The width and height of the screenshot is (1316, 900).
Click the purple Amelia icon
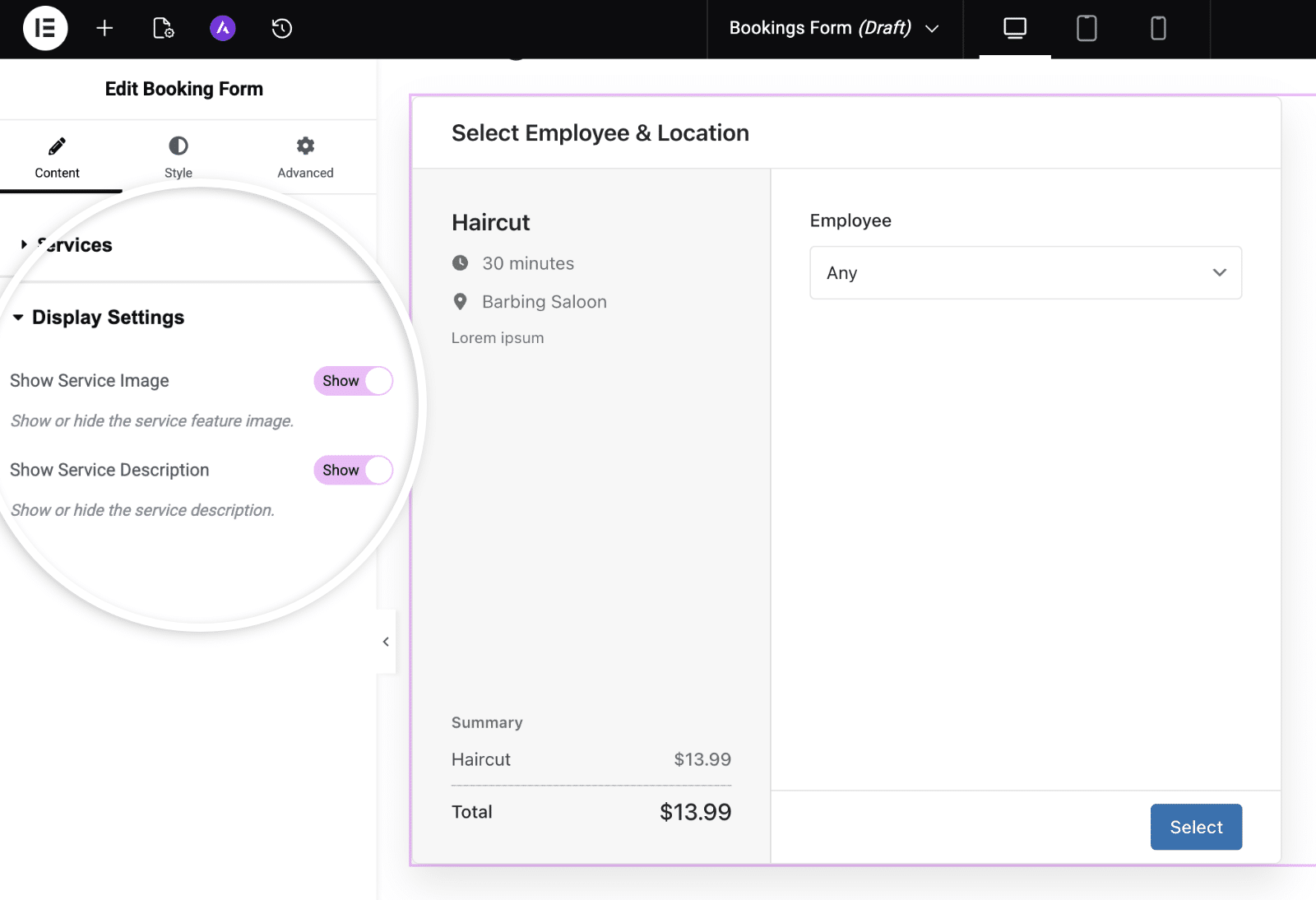point(222,28)
